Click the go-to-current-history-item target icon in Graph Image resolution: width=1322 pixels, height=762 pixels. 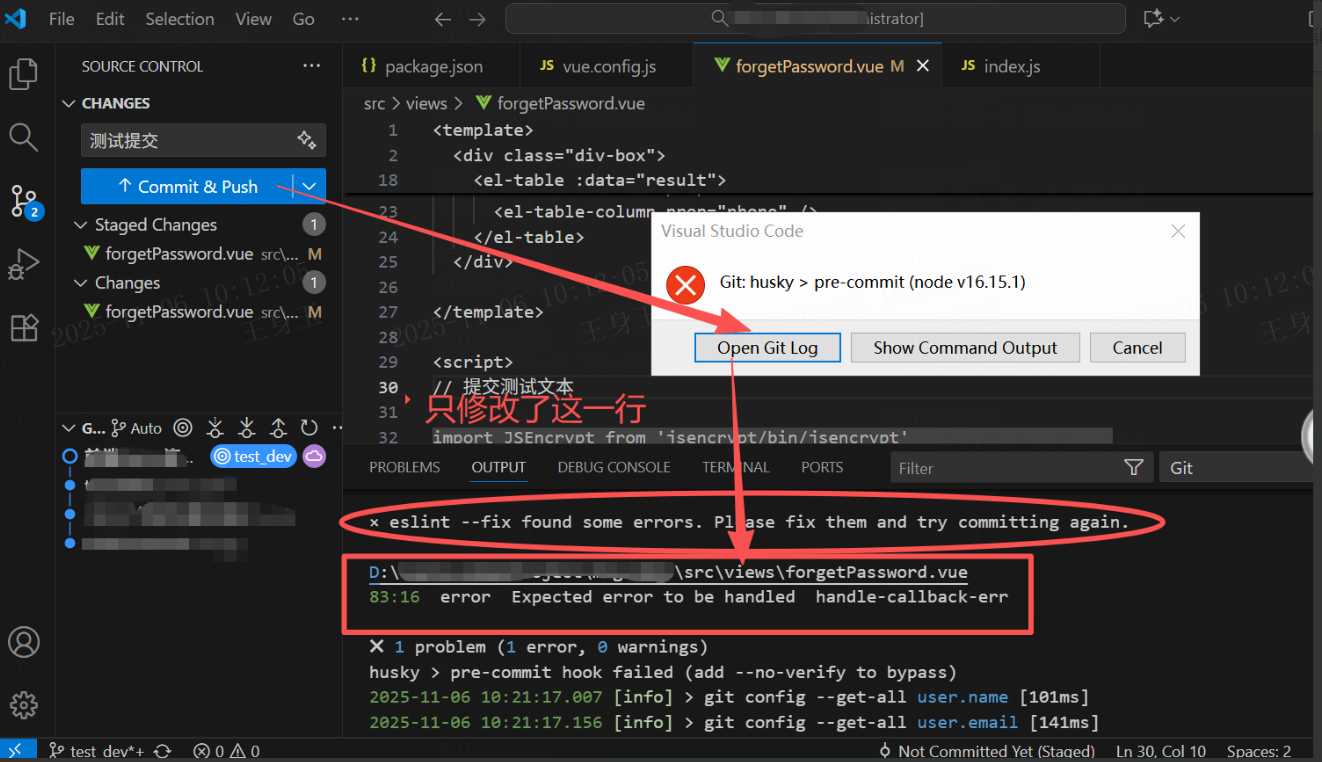pyautogui.click(x=183, y=428)
